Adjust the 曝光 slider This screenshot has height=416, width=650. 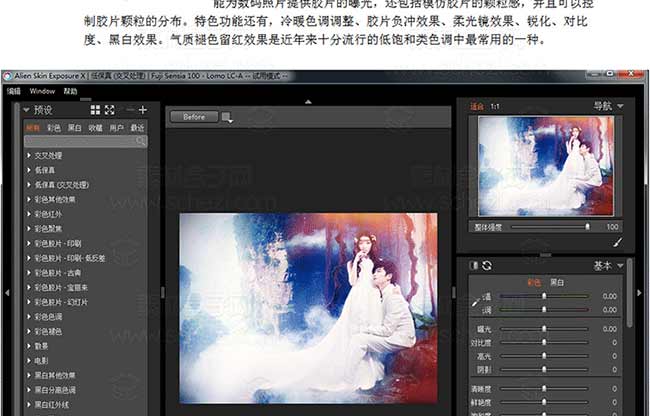544,329
